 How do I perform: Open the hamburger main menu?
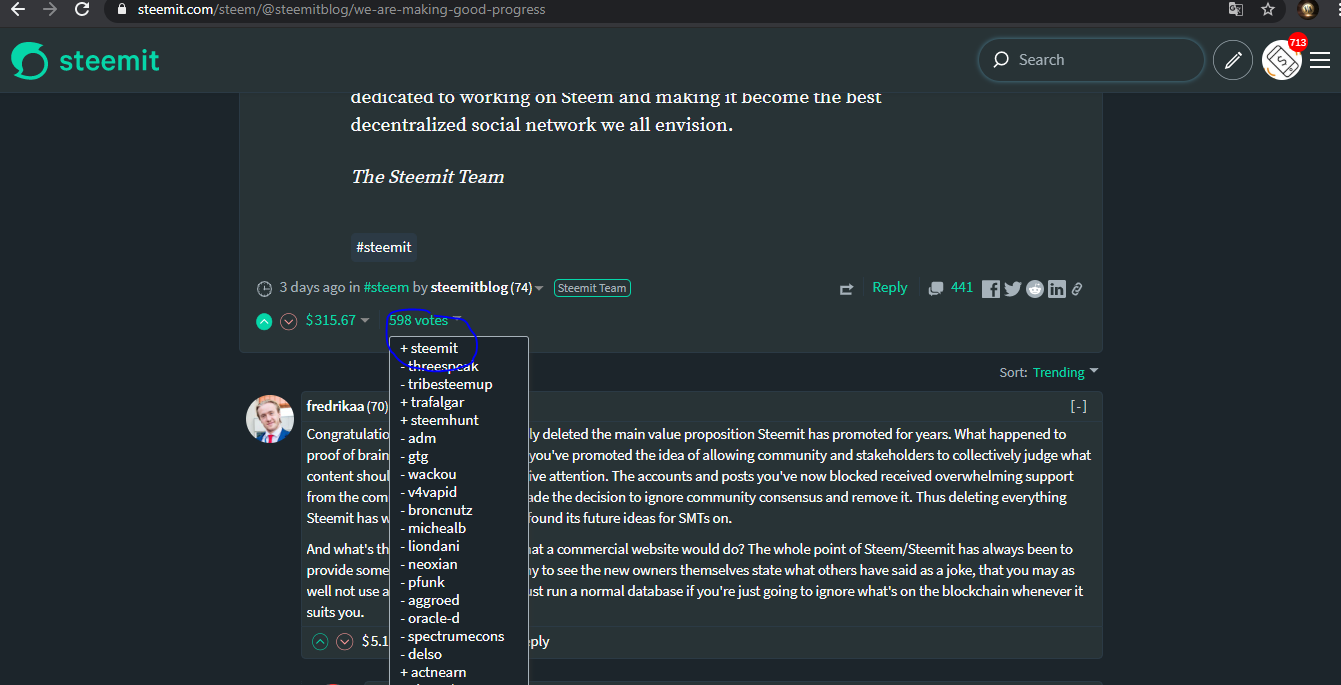point(1320,60)
